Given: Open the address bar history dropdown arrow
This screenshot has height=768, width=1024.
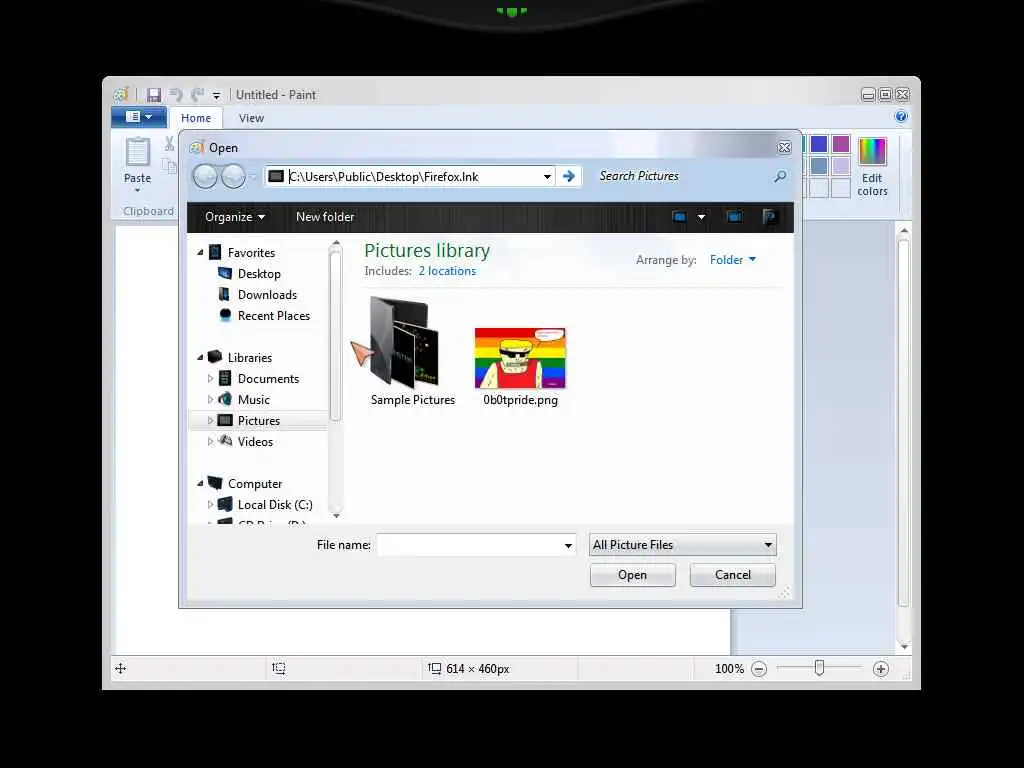Looking at the screenshot, I should (x=547, y=177).
